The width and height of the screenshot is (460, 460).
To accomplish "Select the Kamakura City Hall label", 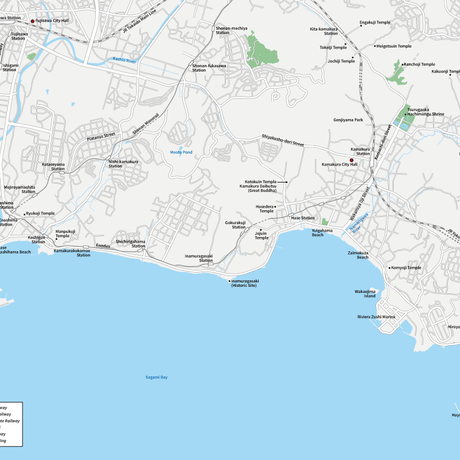I will point(339,164).
